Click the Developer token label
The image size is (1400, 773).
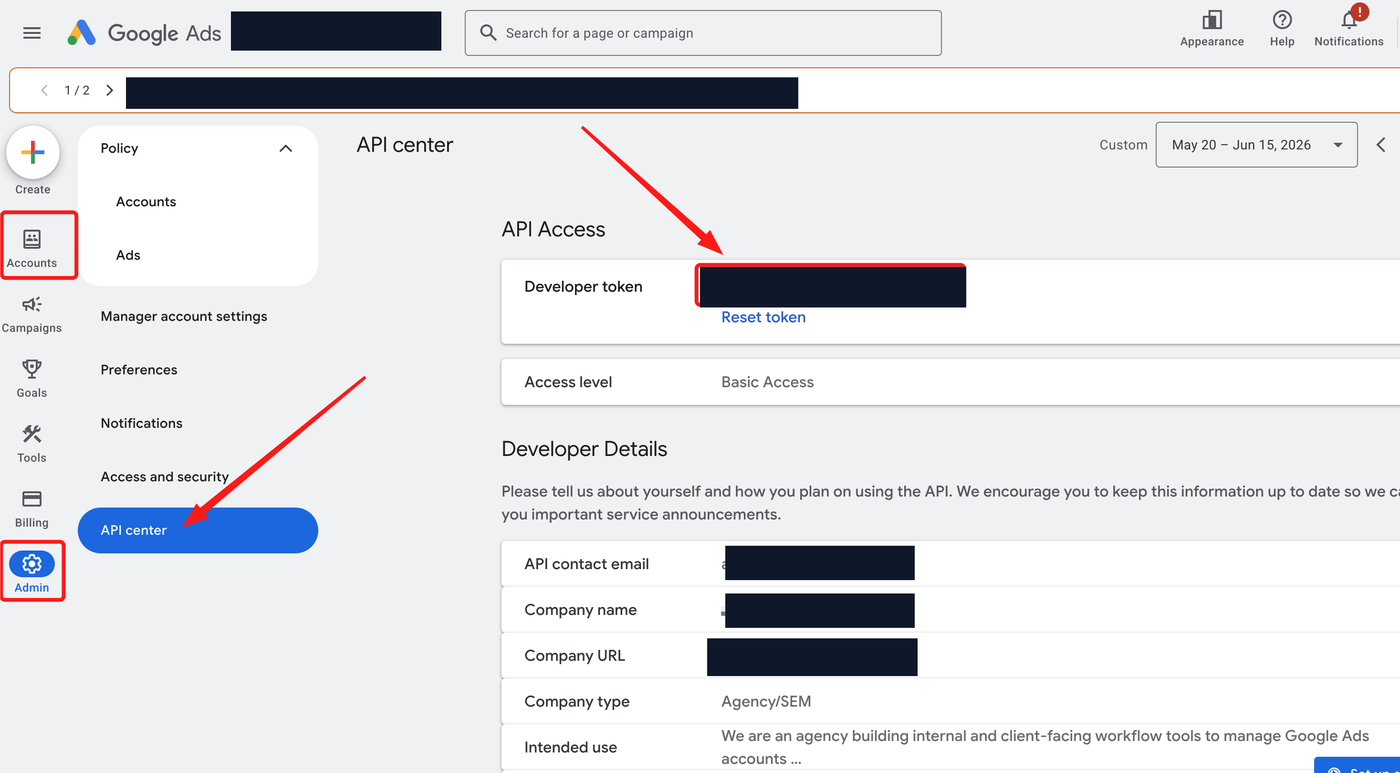[x=584, y=286]
